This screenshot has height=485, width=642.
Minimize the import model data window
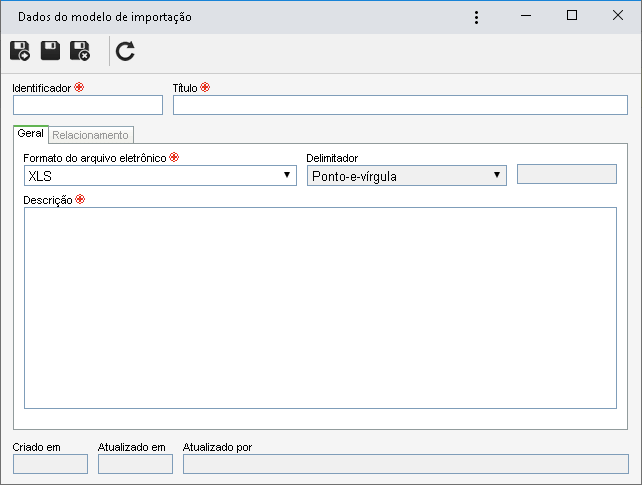[x=526, y=16]
